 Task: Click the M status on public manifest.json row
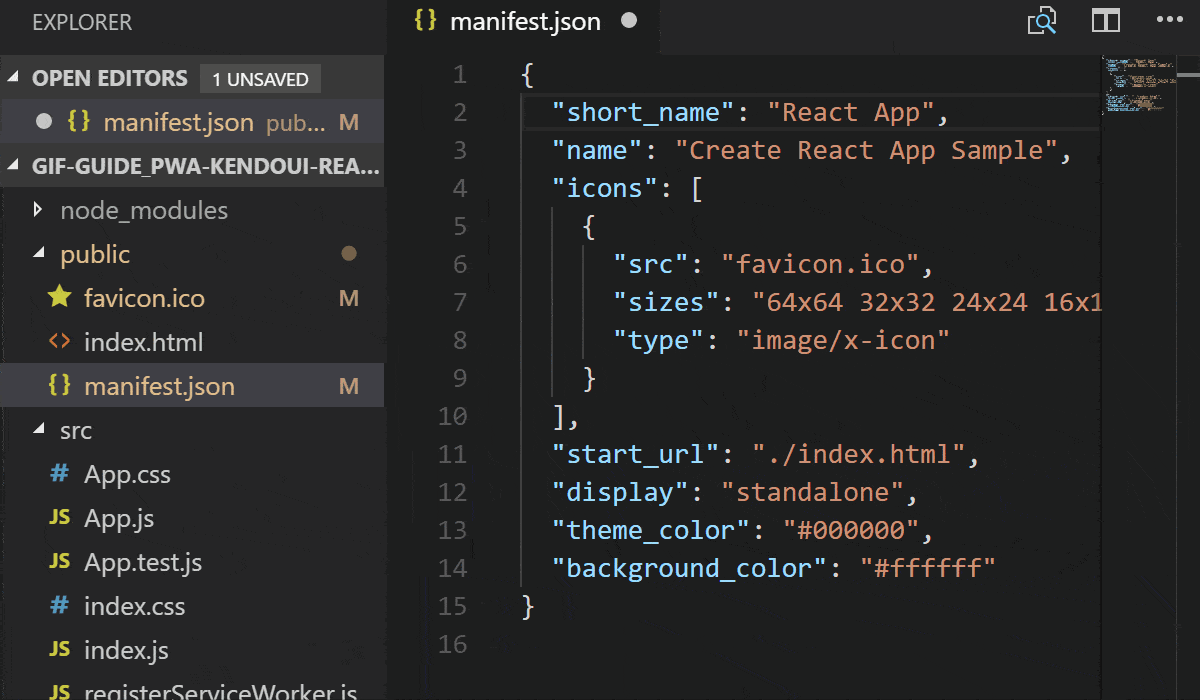pyautogui.click(x=349, y=386)
